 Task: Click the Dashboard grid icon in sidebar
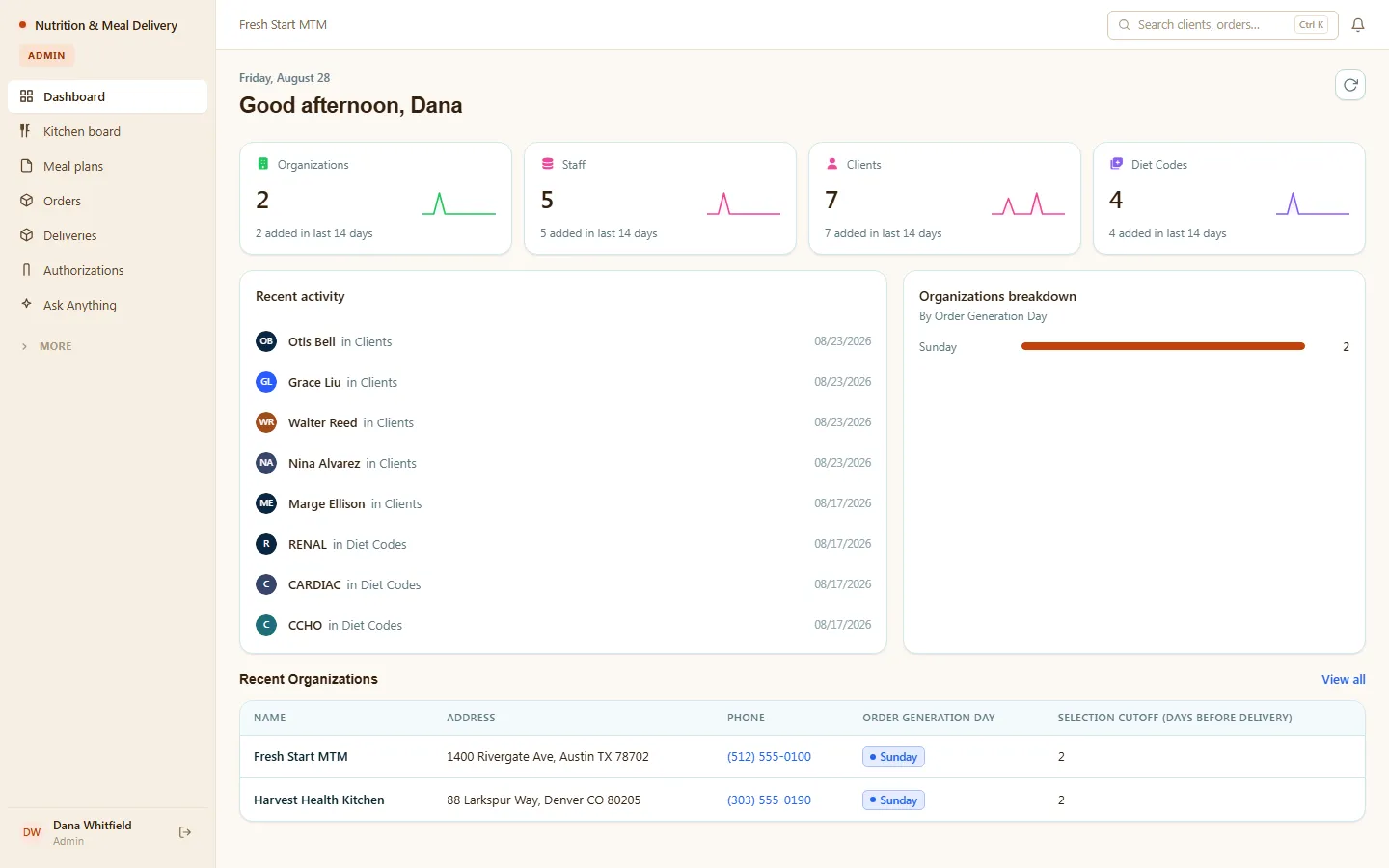(26, 96)
